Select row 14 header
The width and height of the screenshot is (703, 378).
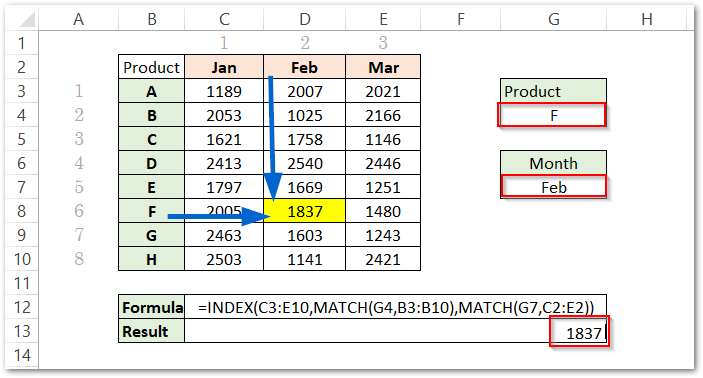click(22, 355)
